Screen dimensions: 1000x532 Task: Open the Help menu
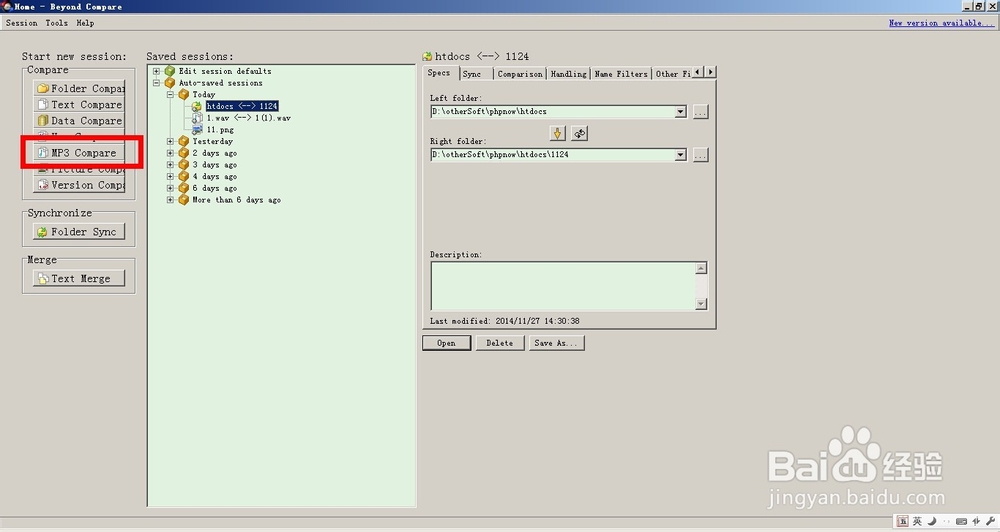[x=85, y=23]
